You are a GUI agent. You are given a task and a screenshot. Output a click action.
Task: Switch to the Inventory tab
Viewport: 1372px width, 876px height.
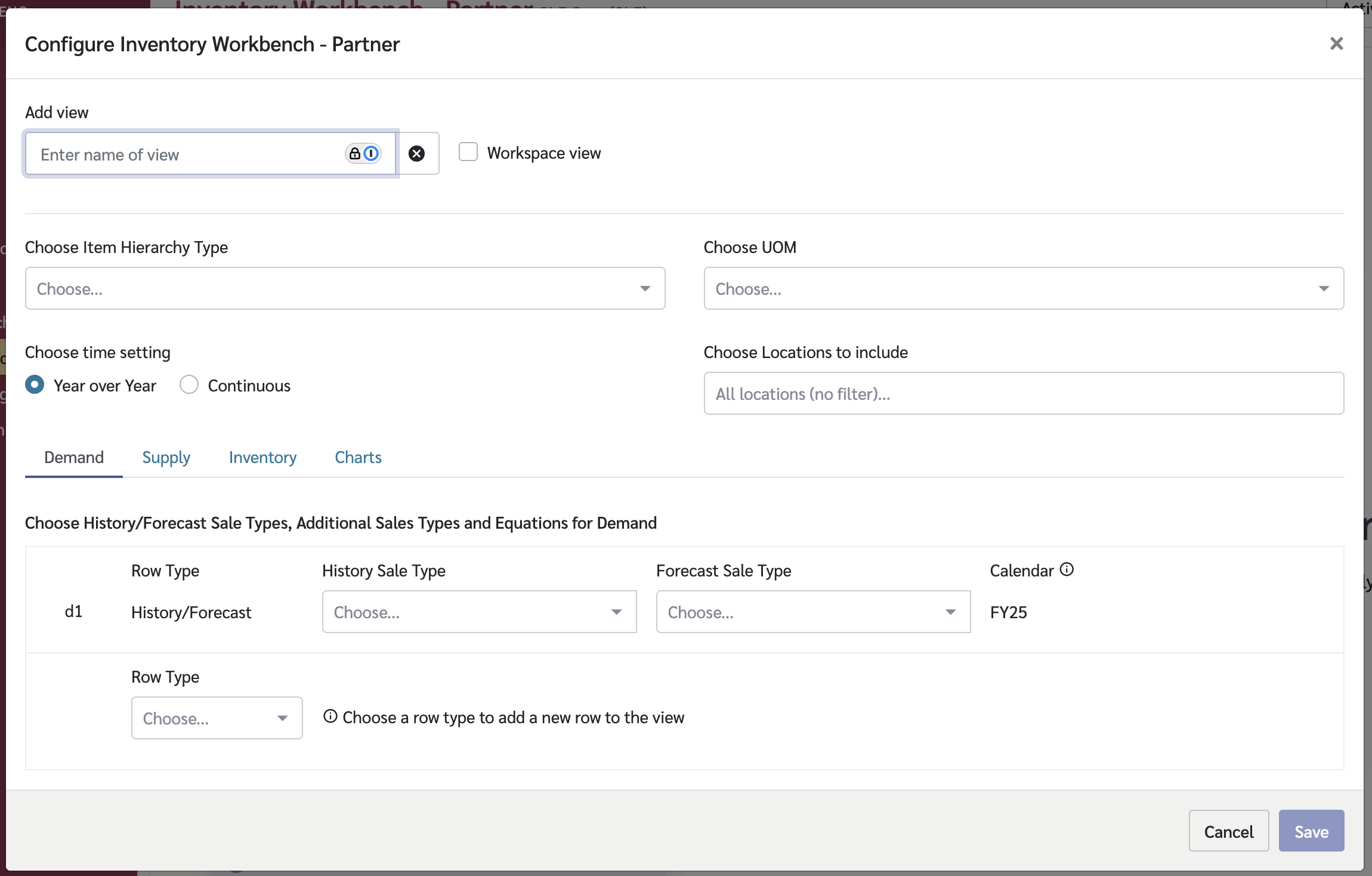[262, 458]
